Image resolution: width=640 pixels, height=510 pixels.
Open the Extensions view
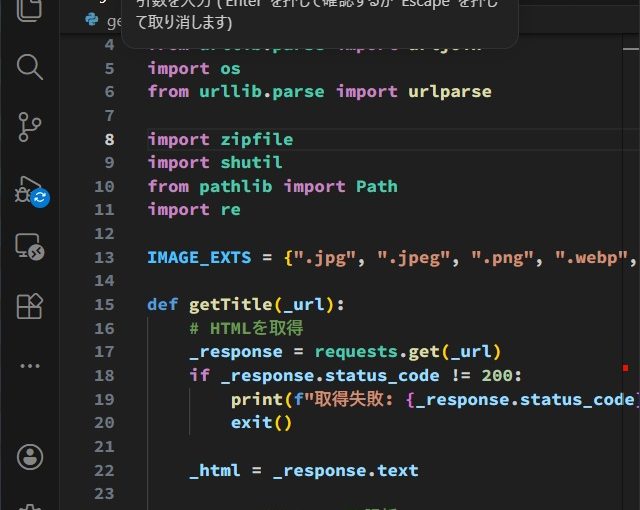[x=30, y=306]
